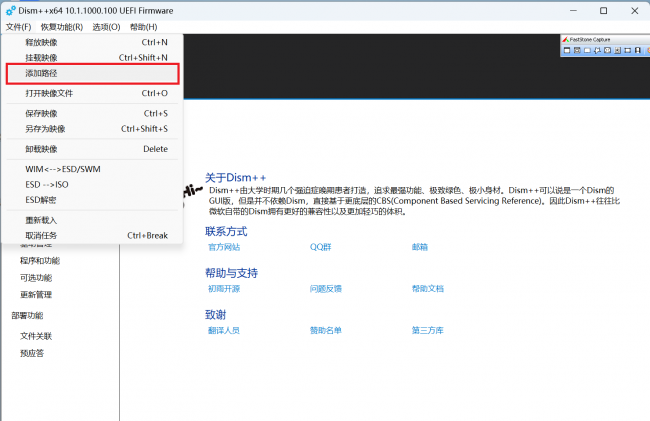This screenshot has height=421, width=650.
Task: Choose 重新载入 menu entry
Action: [x=93, y=220]
